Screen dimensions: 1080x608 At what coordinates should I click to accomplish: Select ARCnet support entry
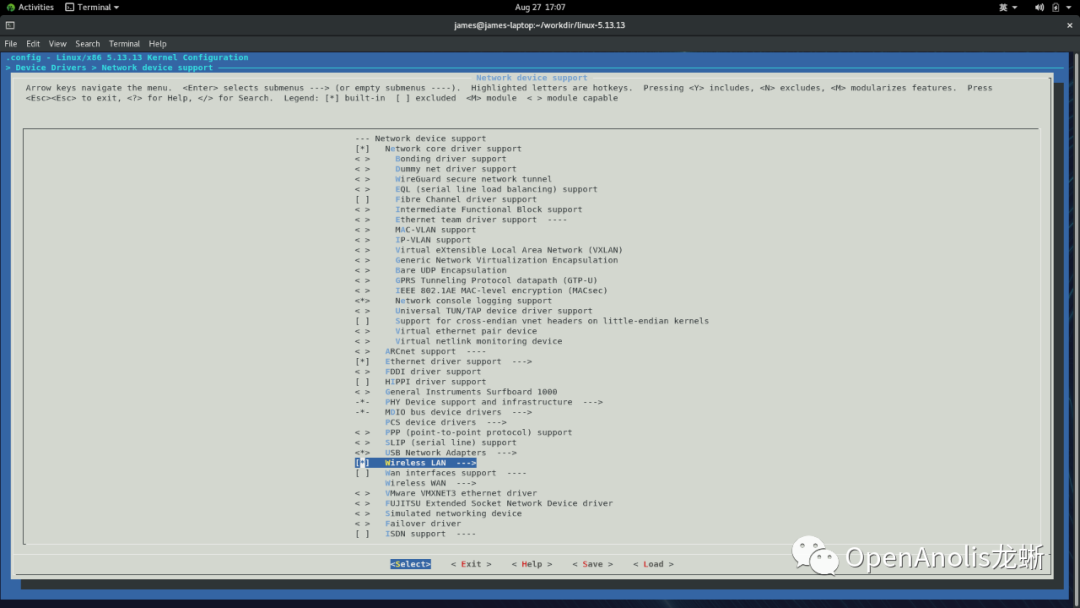[435, 351]
